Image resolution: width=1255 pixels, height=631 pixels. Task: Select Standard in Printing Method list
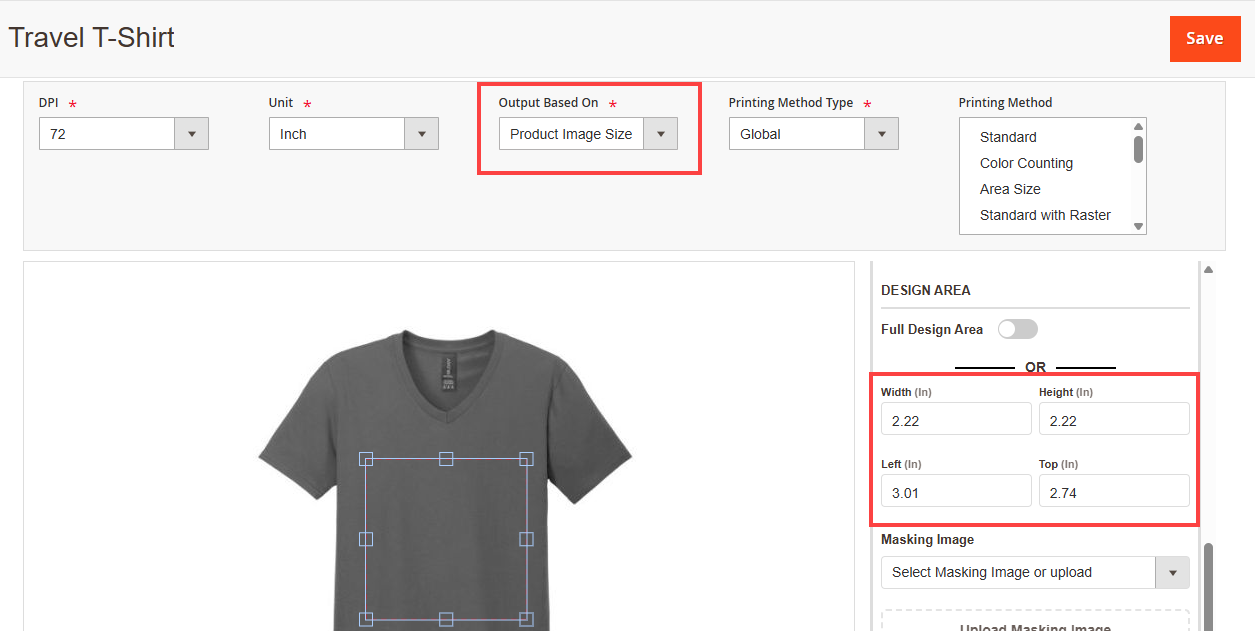[1008, 137]
